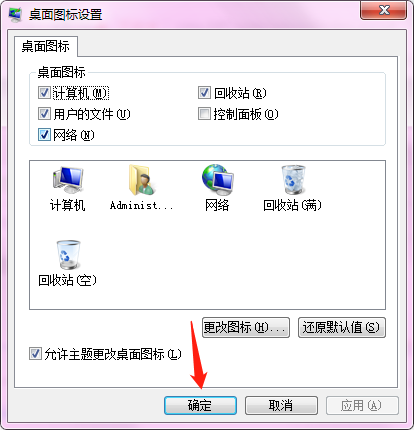This screenshot has width=414, height=430.
Task: Confirm with the 确定 button
Action: click(200, 405)
